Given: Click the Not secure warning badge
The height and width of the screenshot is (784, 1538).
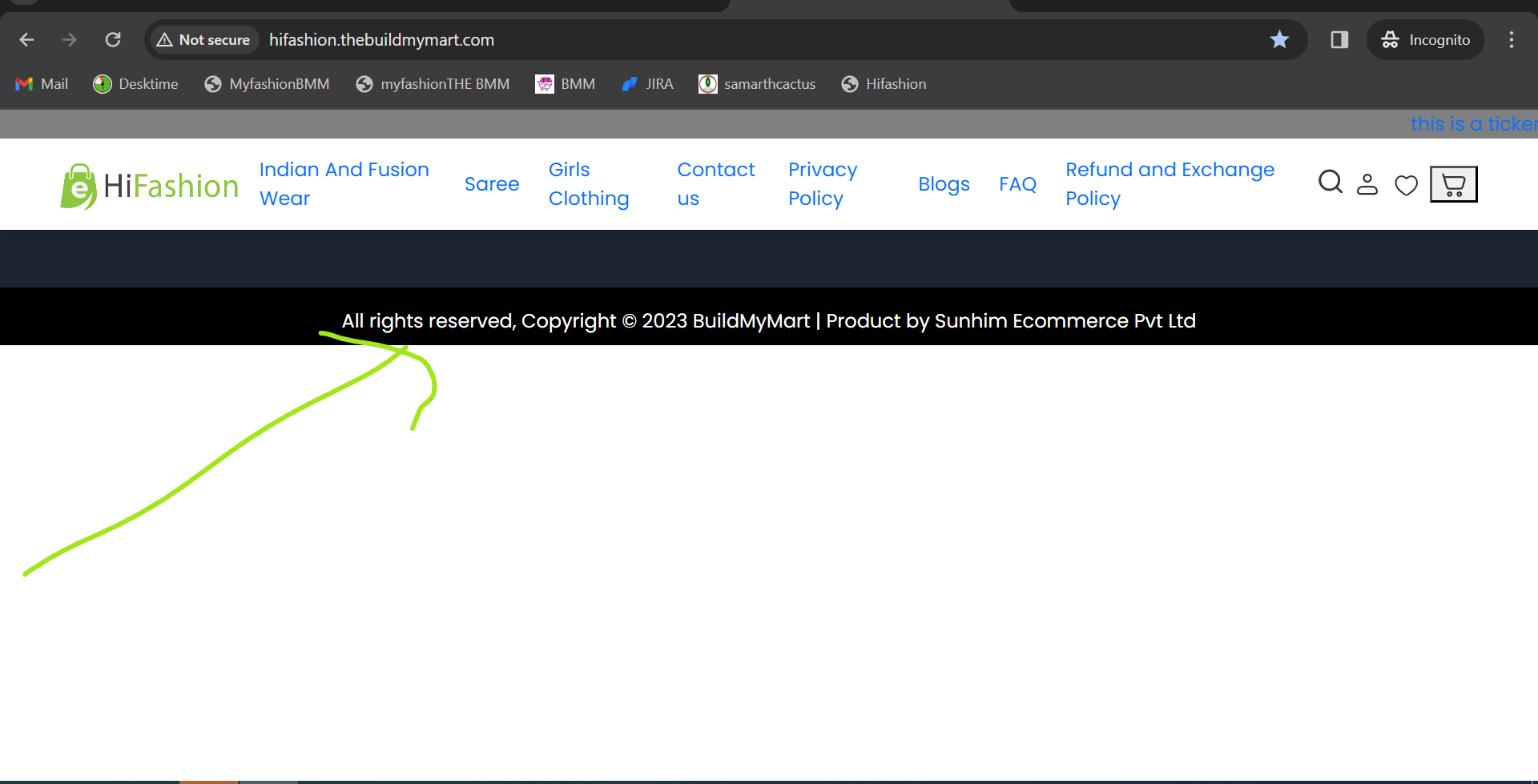Looking at the screenshot, I should pyautogui.click(x=203, y=40).
